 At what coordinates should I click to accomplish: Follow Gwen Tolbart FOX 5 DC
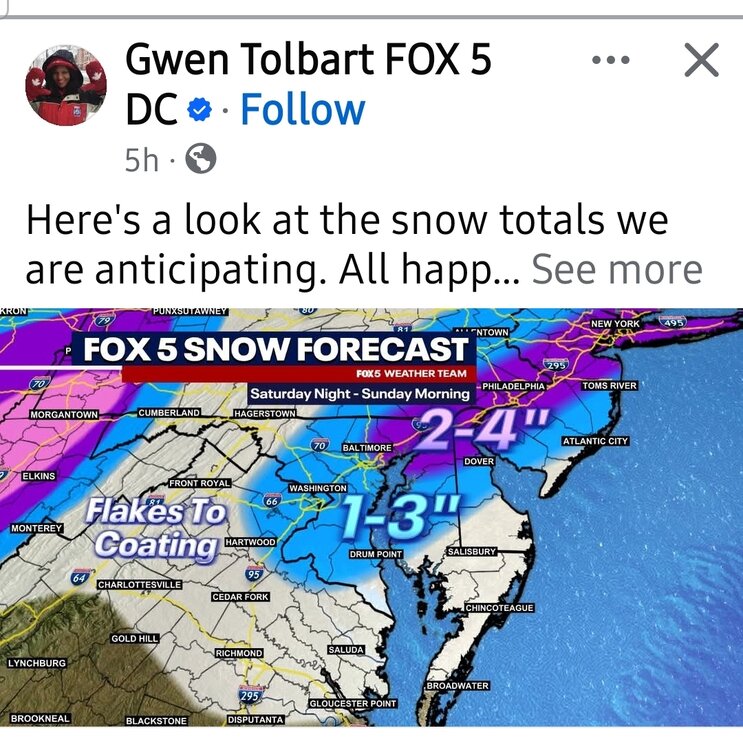tap(302, 110)
